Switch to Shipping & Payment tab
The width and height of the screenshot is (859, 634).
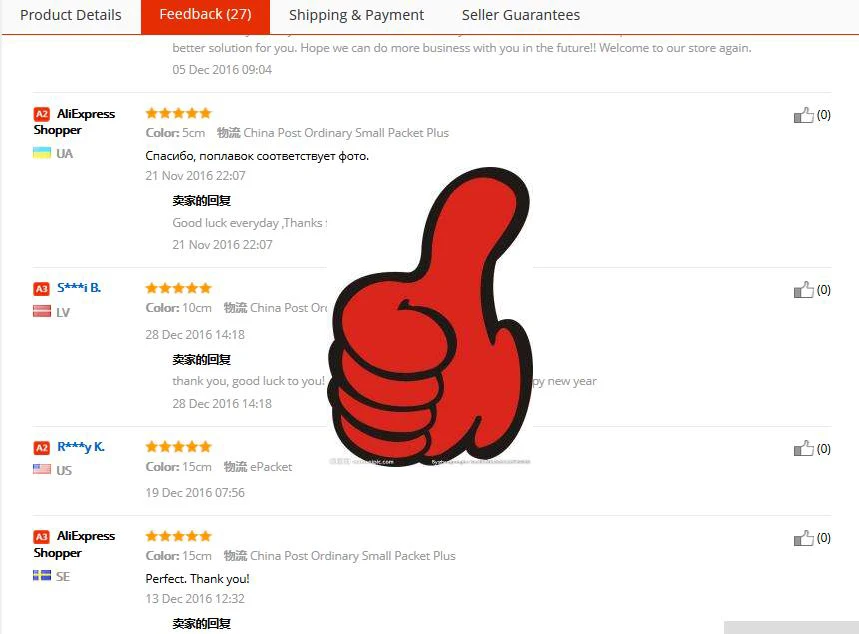pyautogui.click(x=356, y=15)
